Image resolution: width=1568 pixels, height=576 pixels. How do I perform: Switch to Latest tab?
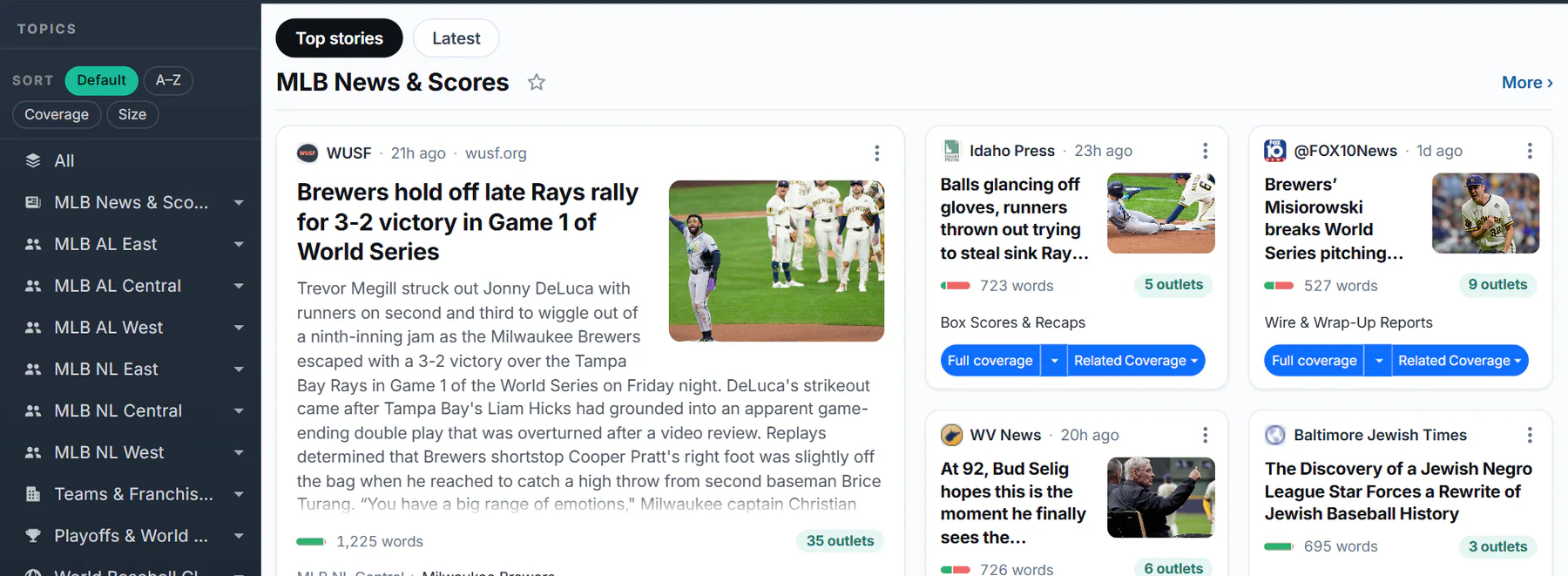456,38
